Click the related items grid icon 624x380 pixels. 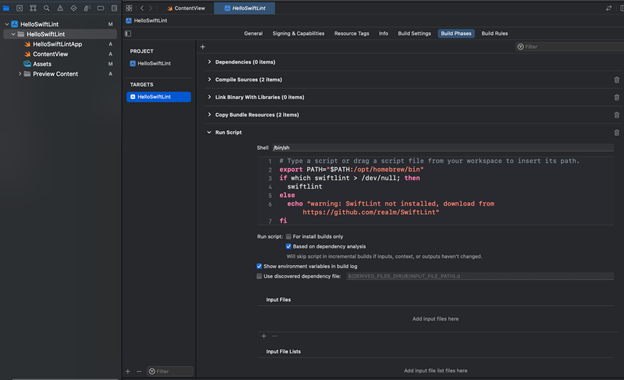point(129,8)
